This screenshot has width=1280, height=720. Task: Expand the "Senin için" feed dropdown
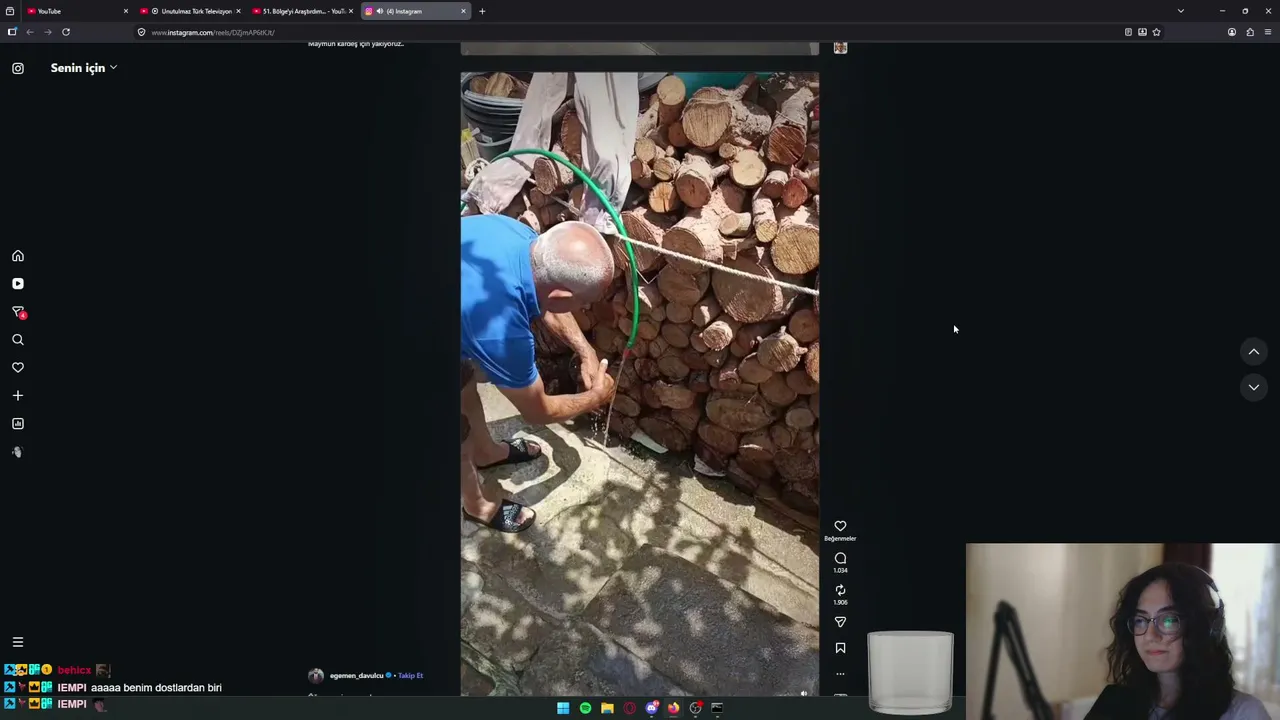[x=84, y=68]
